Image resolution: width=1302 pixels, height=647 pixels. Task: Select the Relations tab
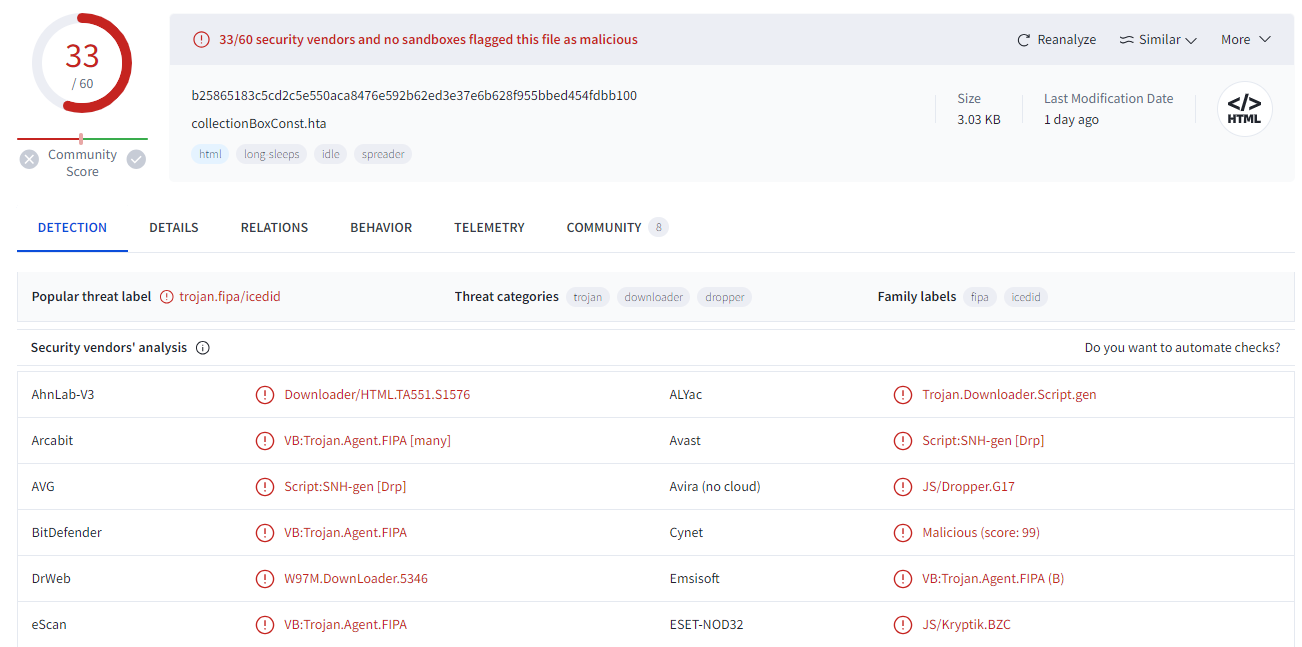click(x=274, y=228)
